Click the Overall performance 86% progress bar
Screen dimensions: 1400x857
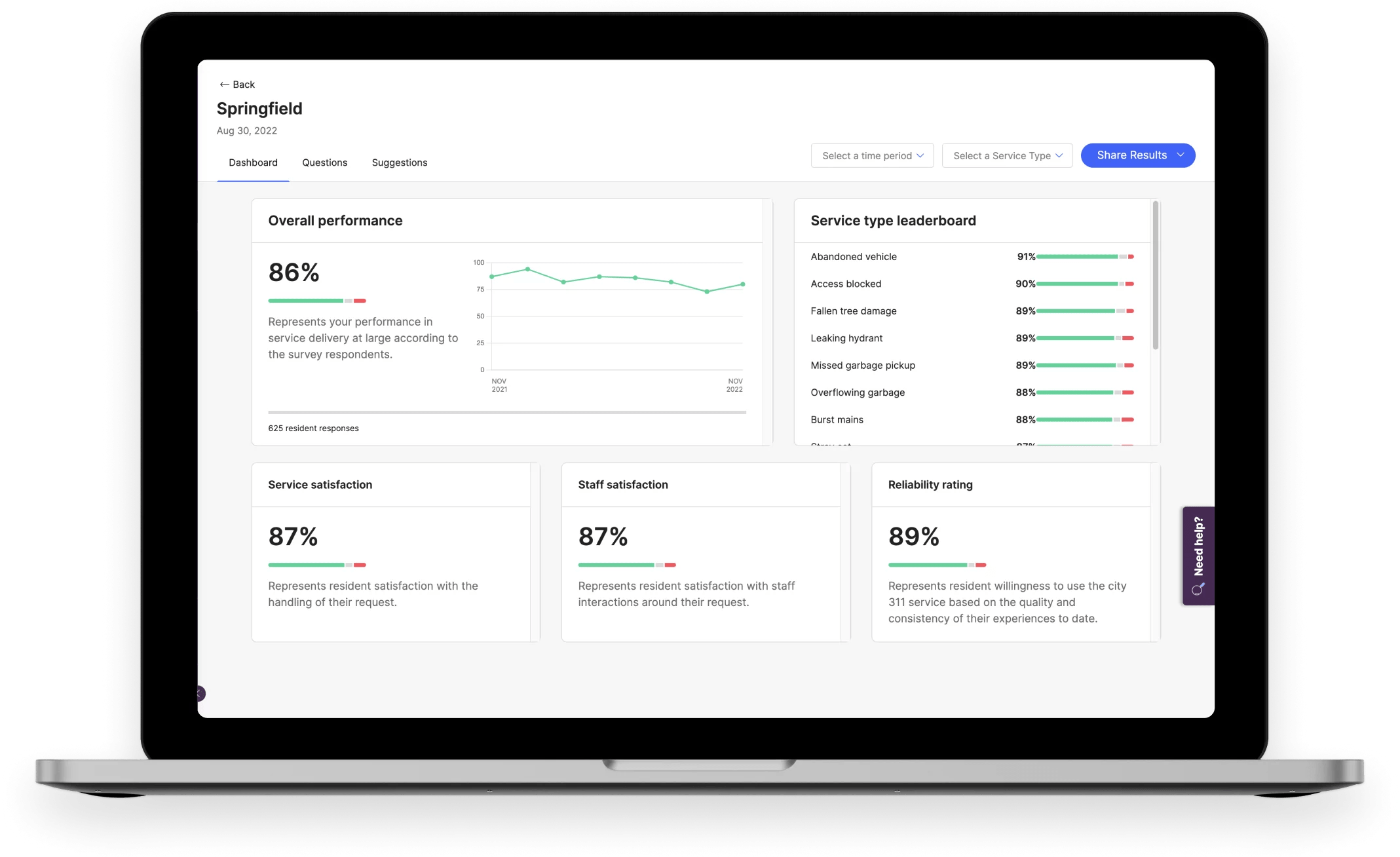(x=317, y=301)
